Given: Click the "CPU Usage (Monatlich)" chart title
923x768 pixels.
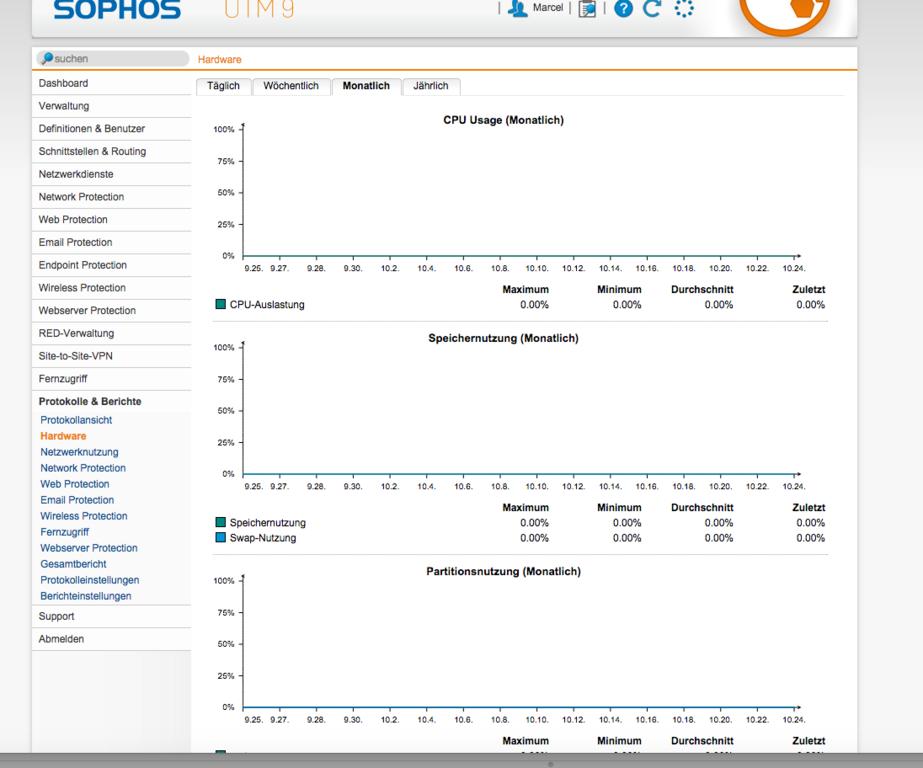Looking at the screenshot, I should coord(503,120).
